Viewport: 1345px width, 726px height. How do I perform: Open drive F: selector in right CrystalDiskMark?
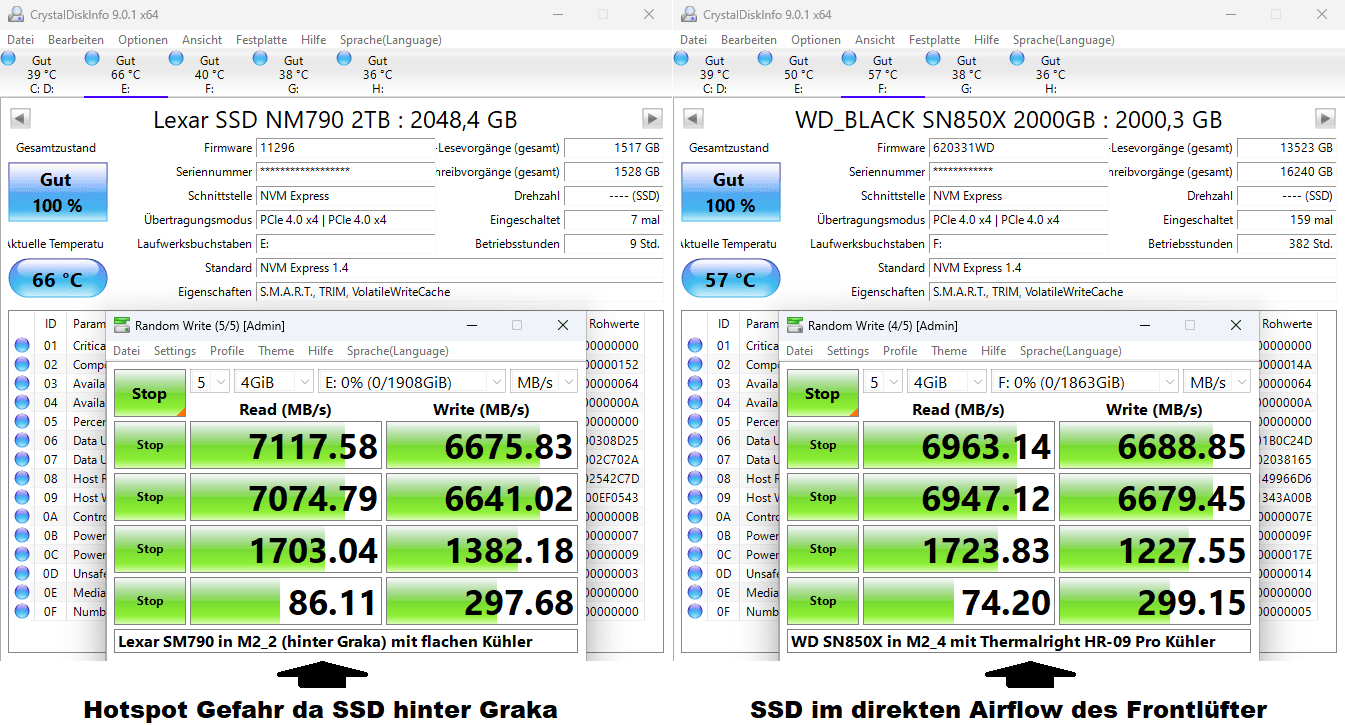click(x=1083, y=382)
